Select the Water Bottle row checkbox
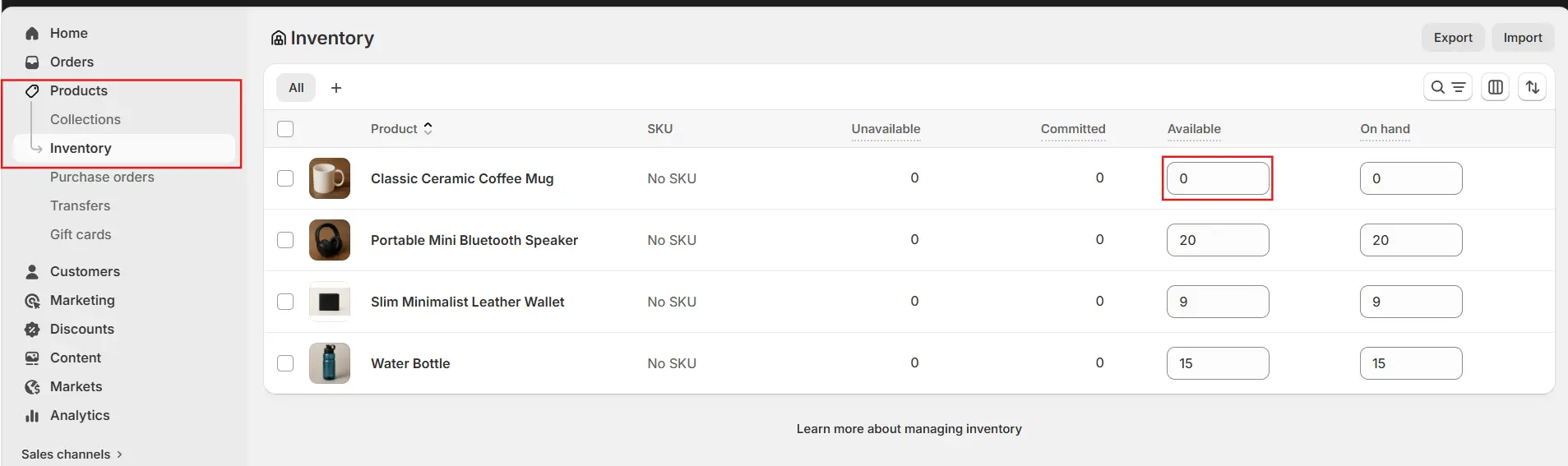Image resolution: width=1568 pixels, height=466 pixels. pyautogui.click(x=285, y=363)
